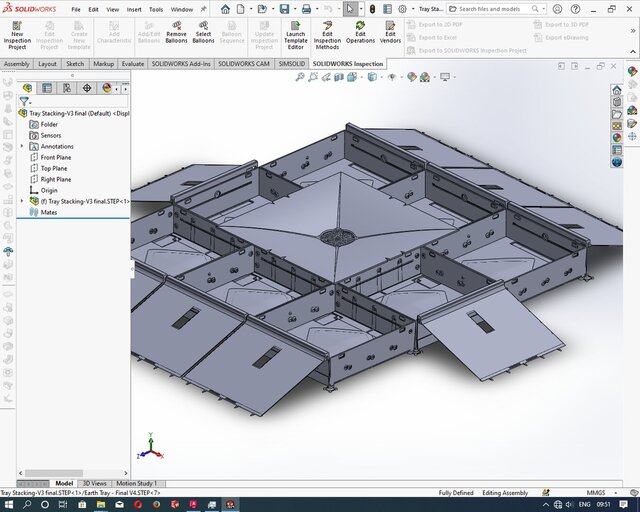The height and width of the screenshot is (512, 640).
Task: Click the Select Balloons tool
Action: pos(203,25)
